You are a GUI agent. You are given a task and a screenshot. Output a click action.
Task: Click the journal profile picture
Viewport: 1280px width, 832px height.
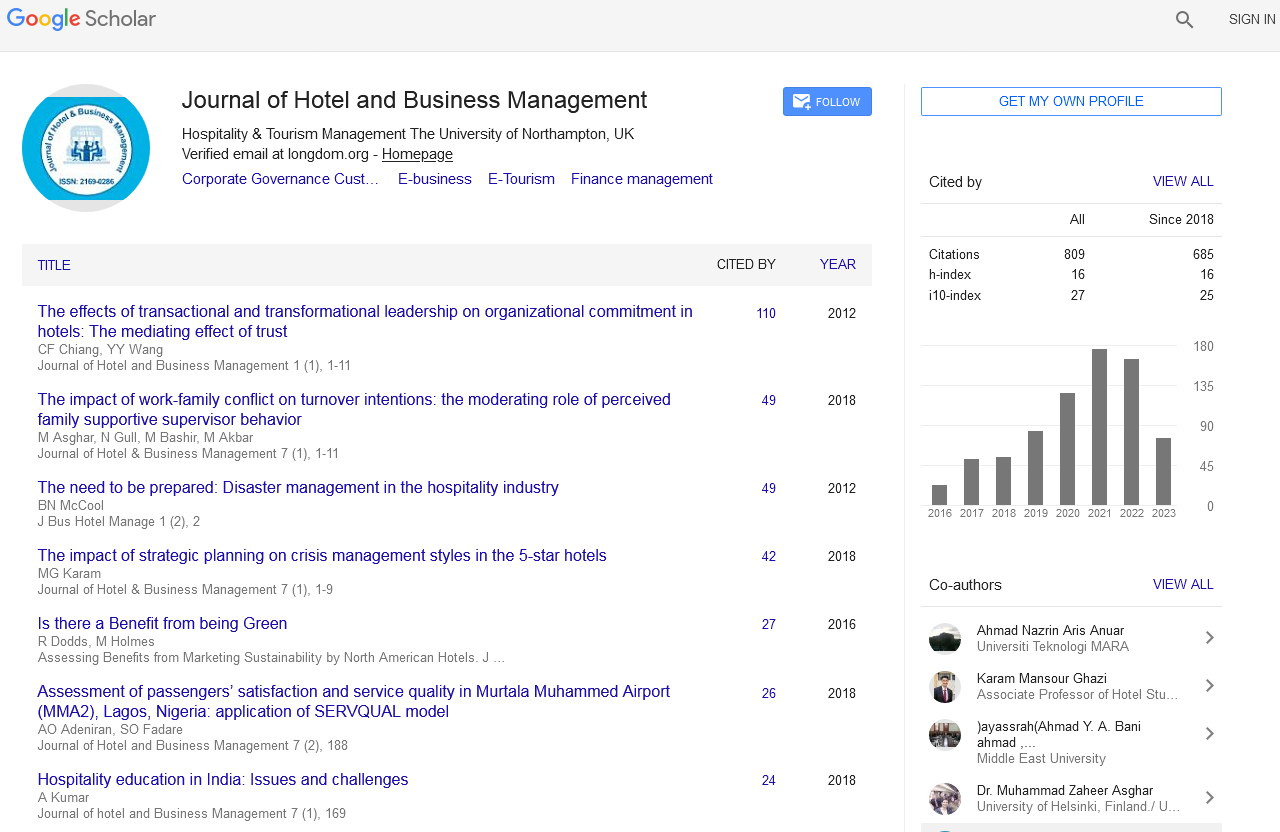[86, 148]
